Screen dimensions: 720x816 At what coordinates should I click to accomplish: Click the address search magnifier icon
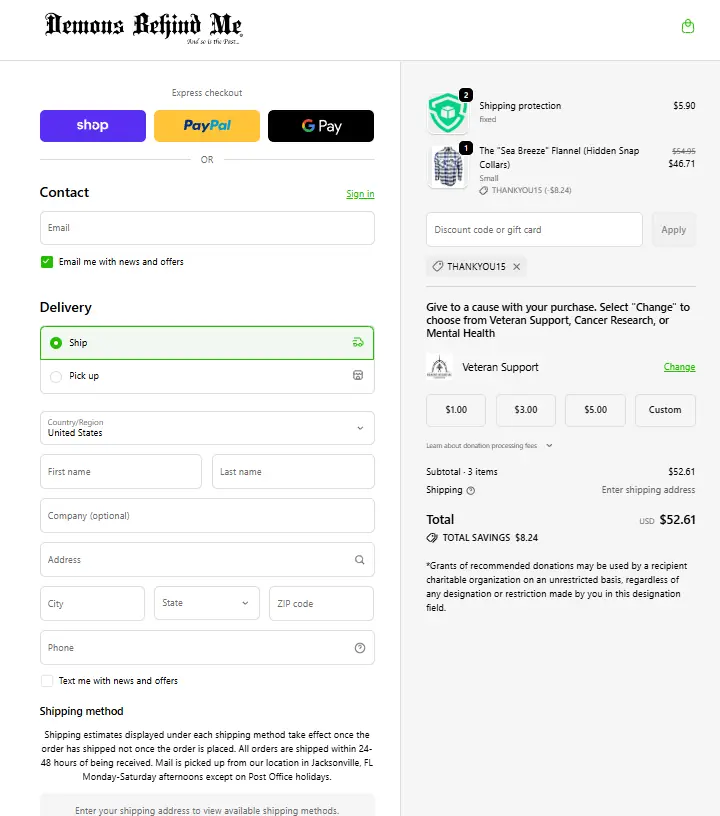tap(360, 560)
